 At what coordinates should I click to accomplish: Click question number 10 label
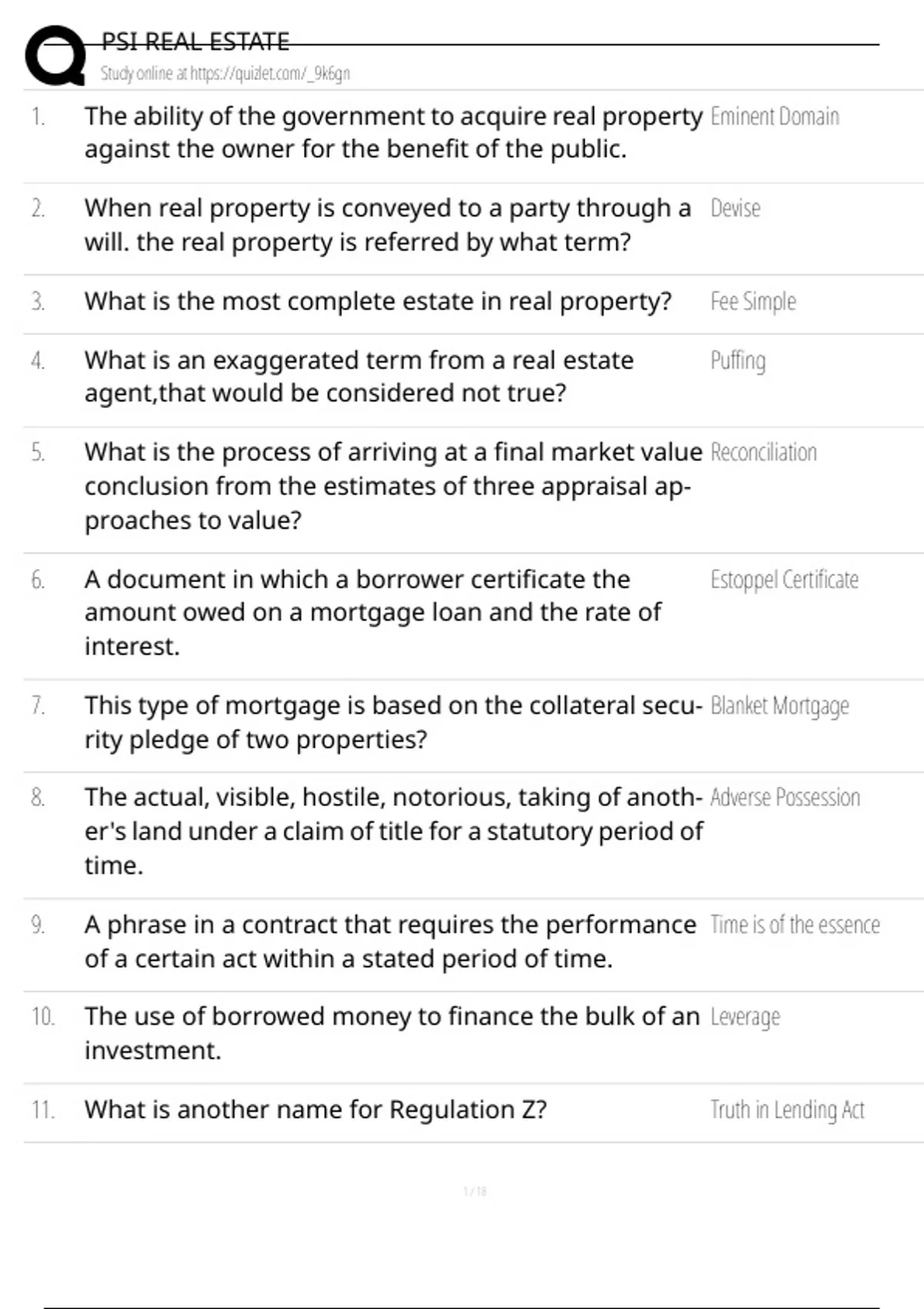(x=43, y=1016)
